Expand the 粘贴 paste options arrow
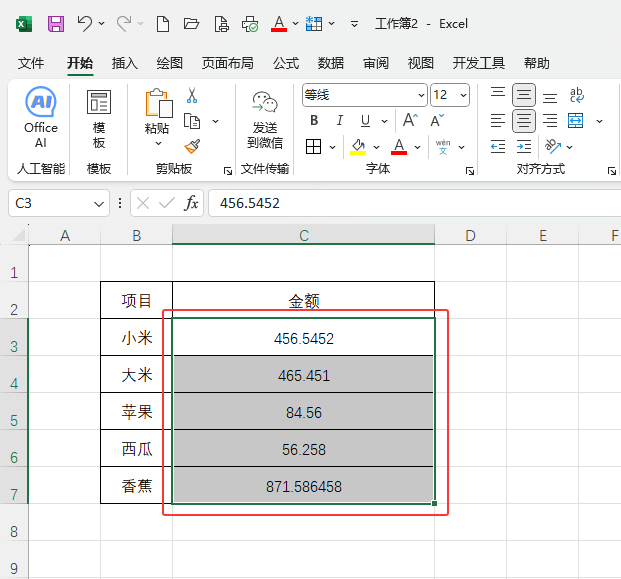 coord(158,143)
